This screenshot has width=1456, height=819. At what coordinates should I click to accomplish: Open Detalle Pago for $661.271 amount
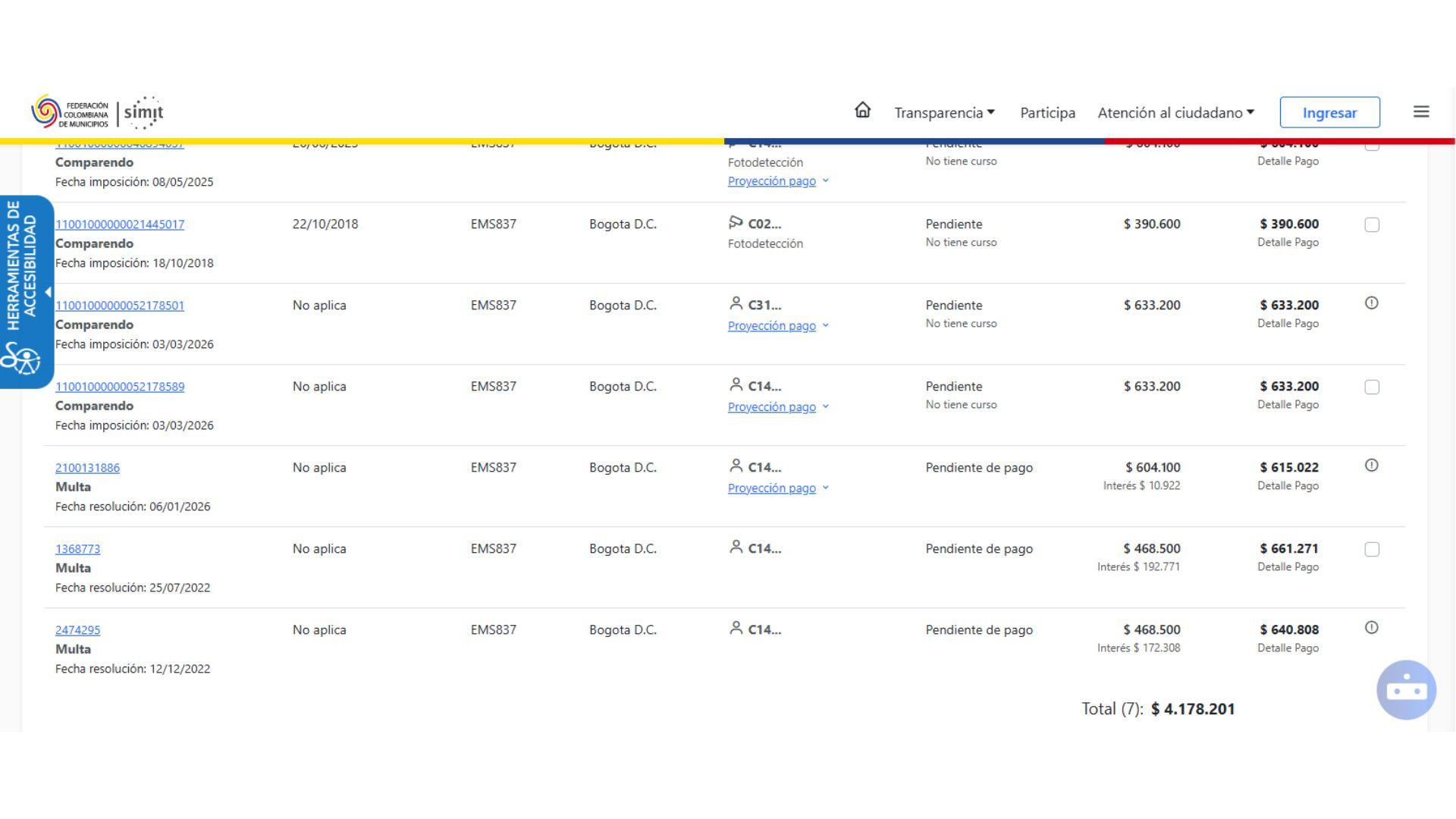(x=1288, y=567)
